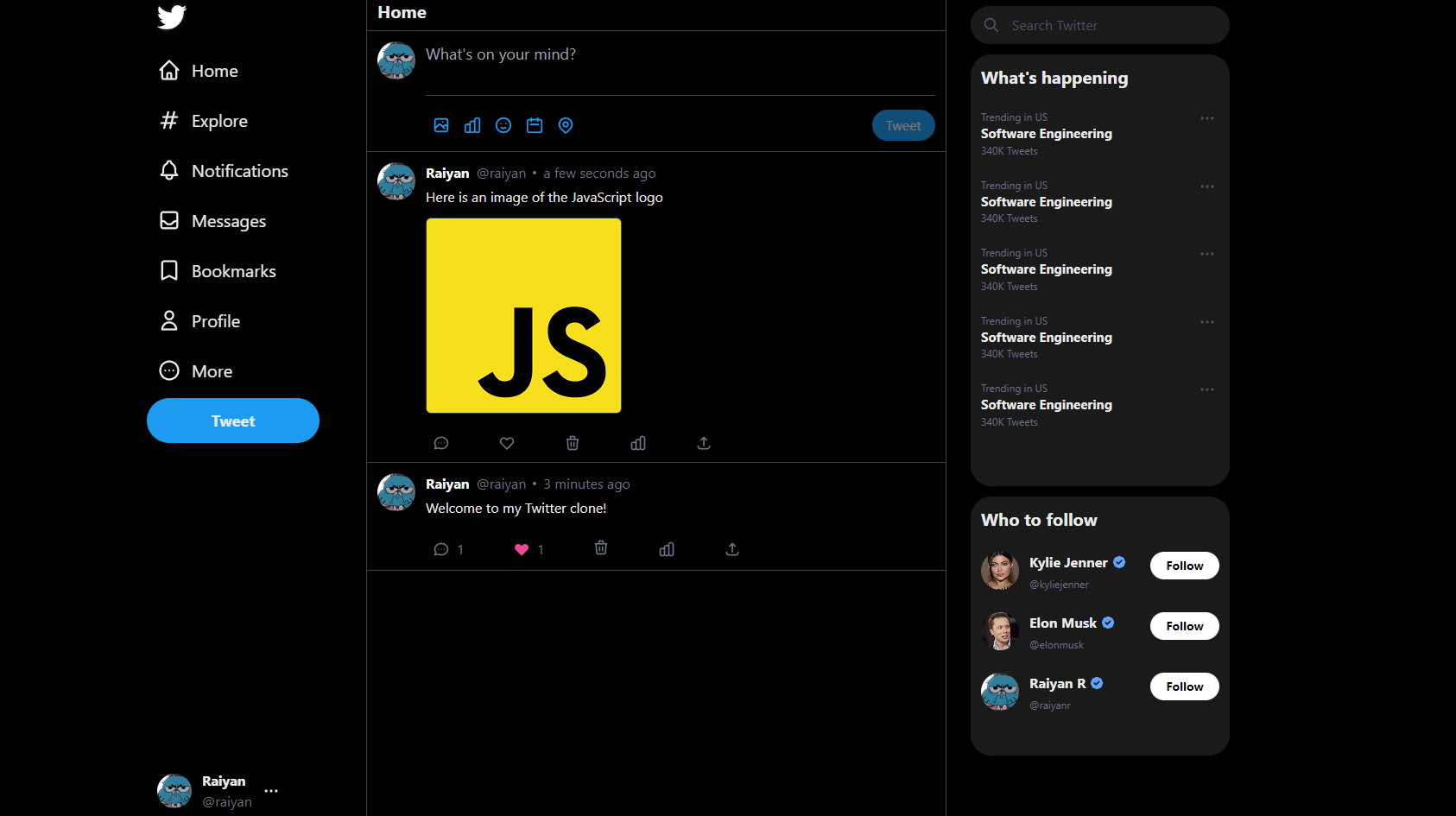View analytics of the JavaScript logo tweet
This screenshot has width=1456, height=816.
[x=638, y=443]
